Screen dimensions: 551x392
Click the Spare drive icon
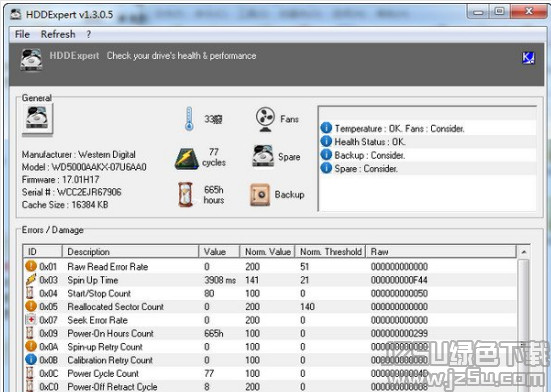263,156
